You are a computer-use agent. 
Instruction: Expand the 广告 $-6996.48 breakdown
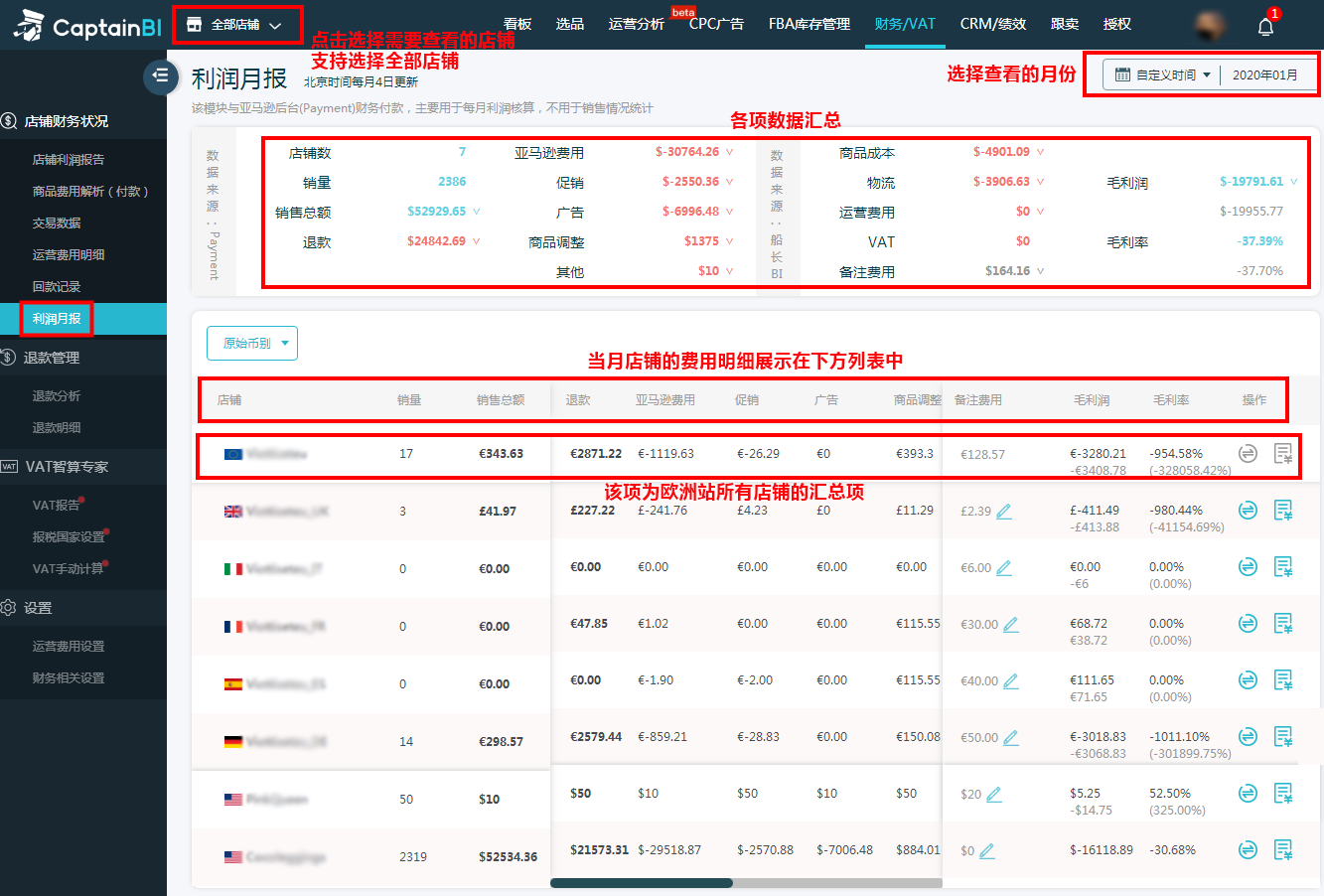pyautogui.click(x=729, y=212)
